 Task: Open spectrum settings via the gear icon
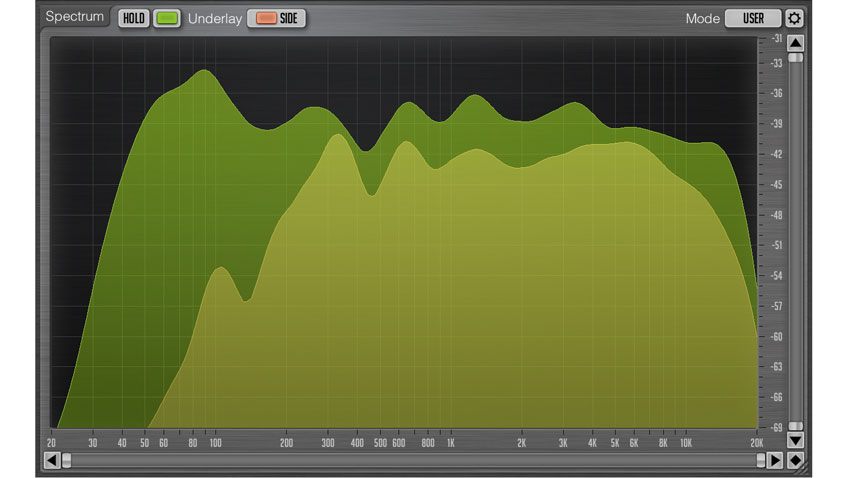[794, 18]
